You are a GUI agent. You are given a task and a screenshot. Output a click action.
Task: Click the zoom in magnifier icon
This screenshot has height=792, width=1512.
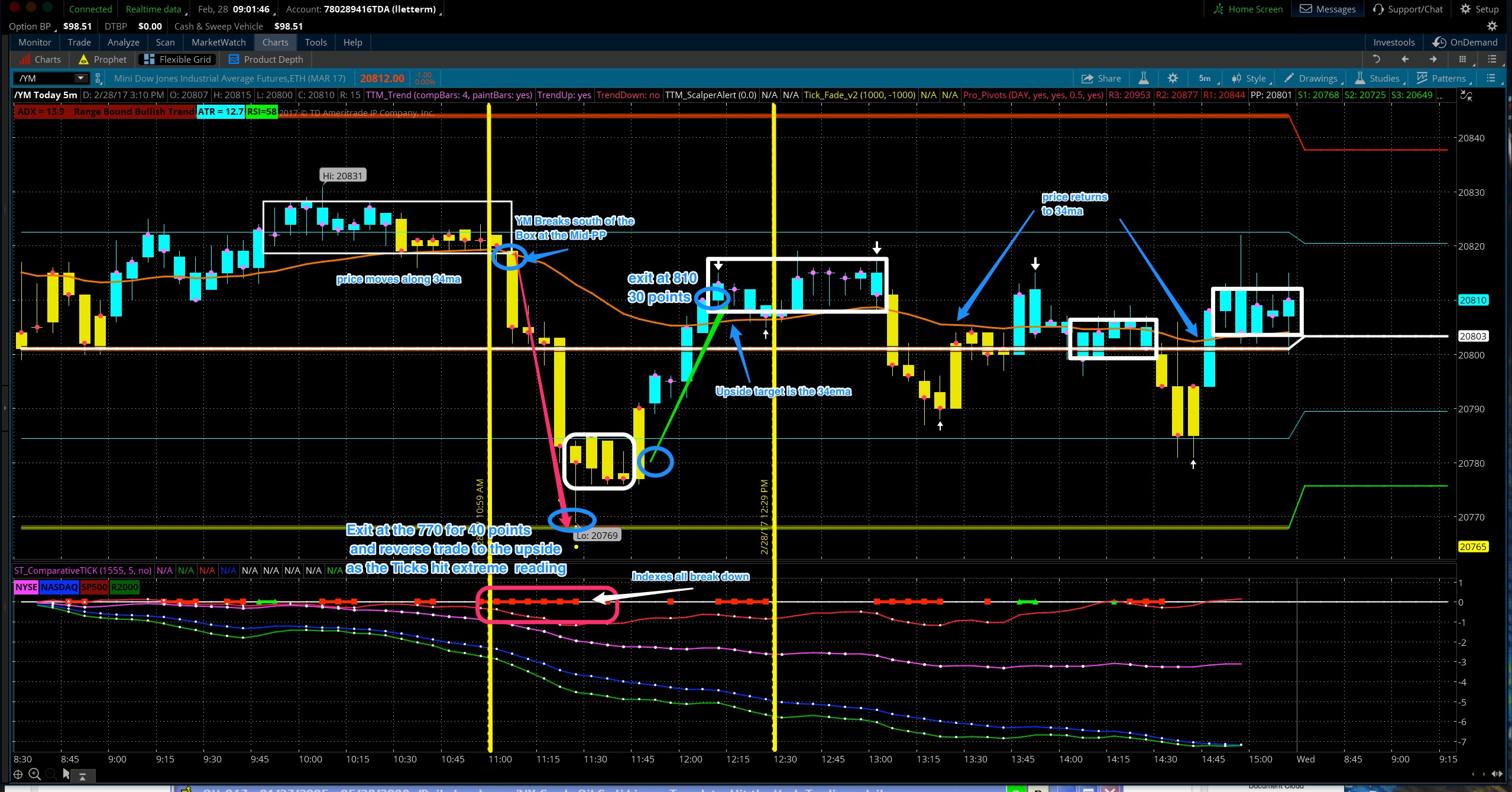click(34, 774)
